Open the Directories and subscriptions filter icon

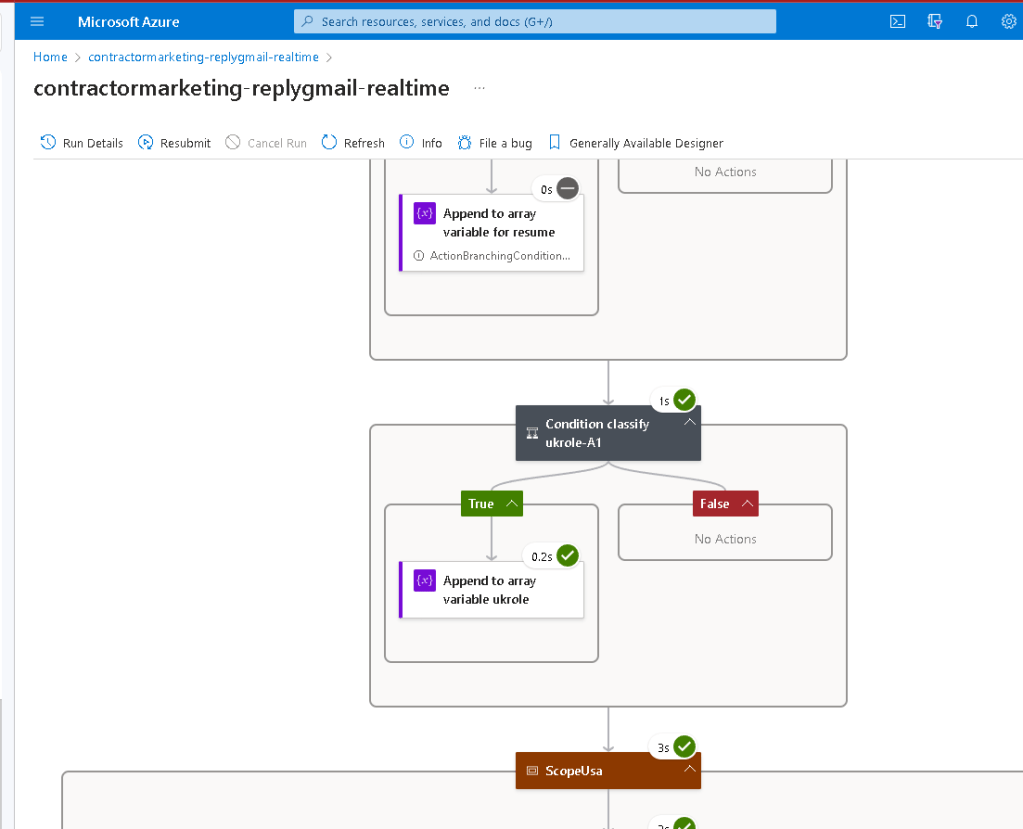(x=935, y=22)
